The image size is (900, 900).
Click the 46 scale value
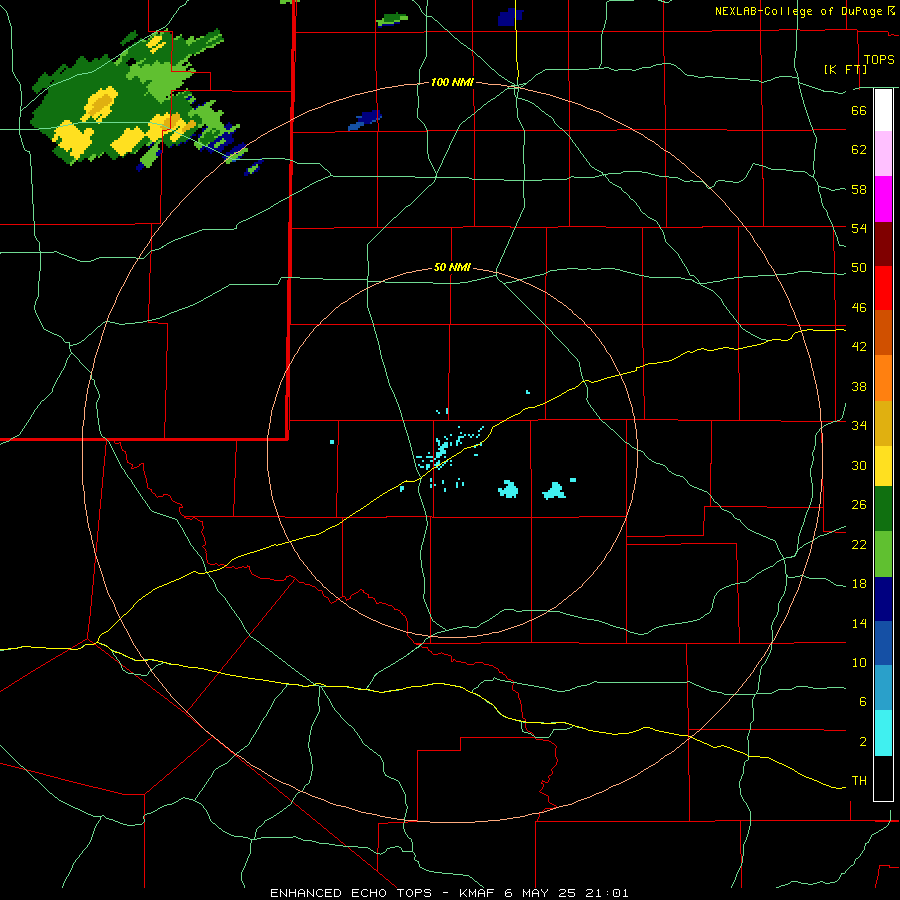[859, 308]
